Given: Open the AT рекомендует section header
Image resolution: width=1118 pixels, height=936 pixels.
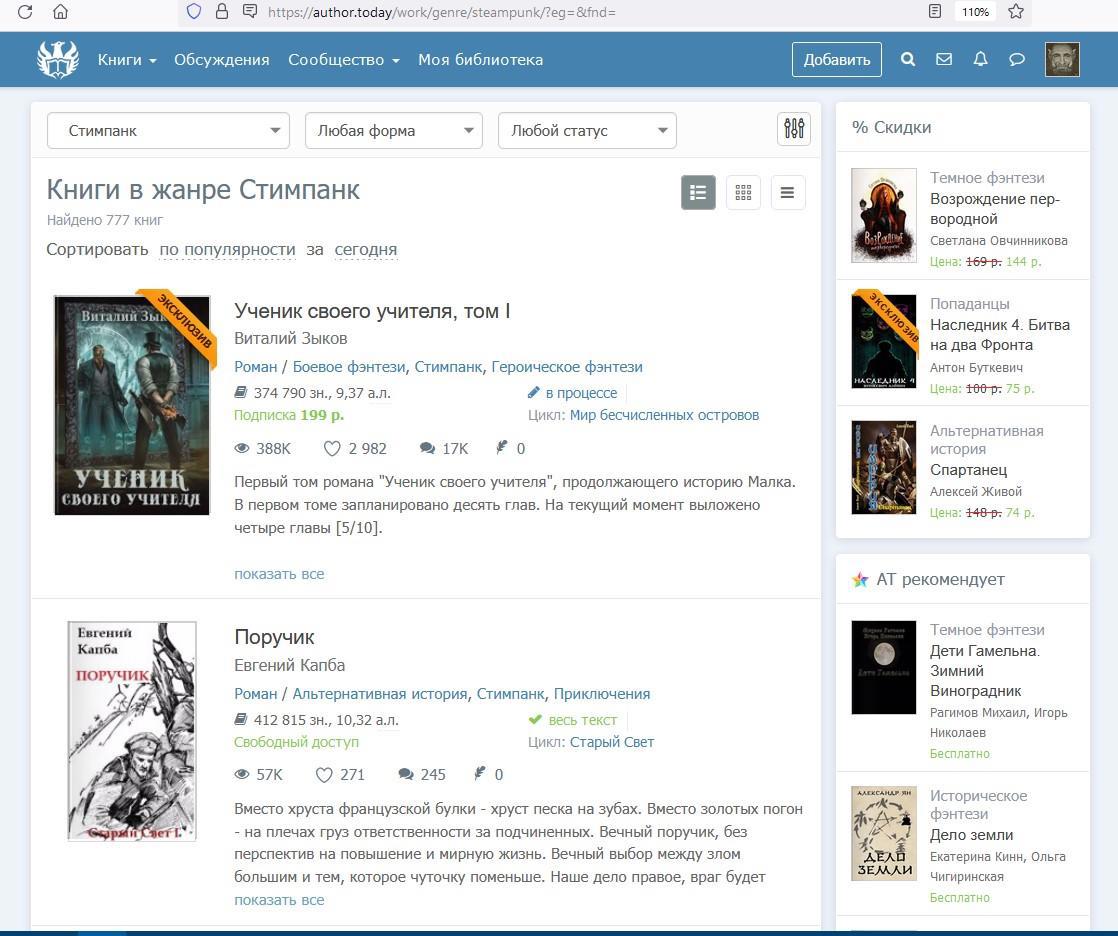Looking at the screenshot, I should (928, 580).
